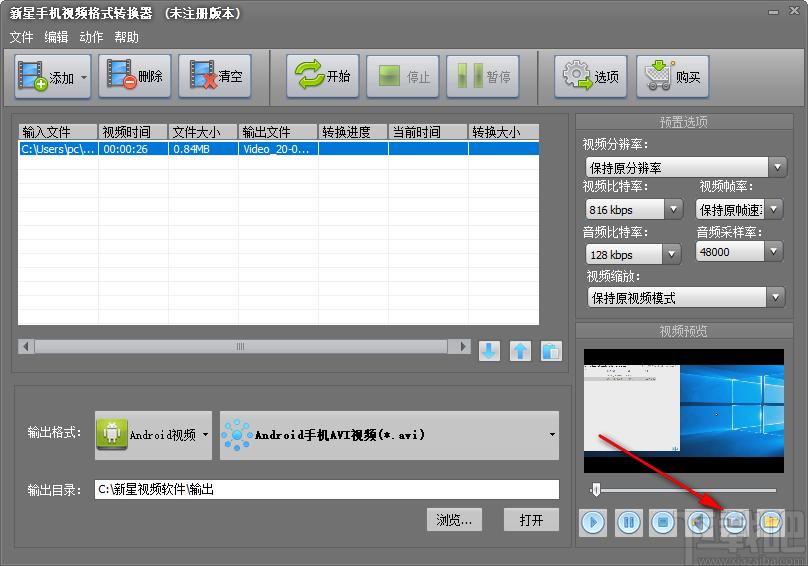Image resolution: width=808 pixels, height=566 pixels.
Task: Click the 输出目录 path input field
Action: (x=327, y=489)
